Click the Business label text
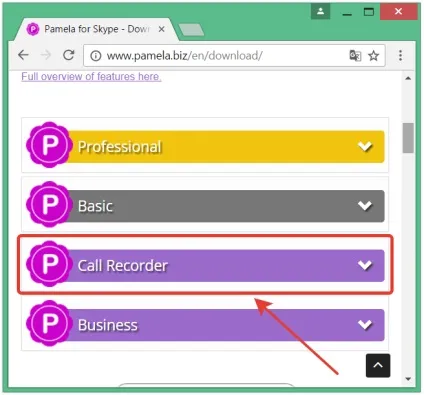The height and width of the screenshot is (395, 424). tap(108, 325)
